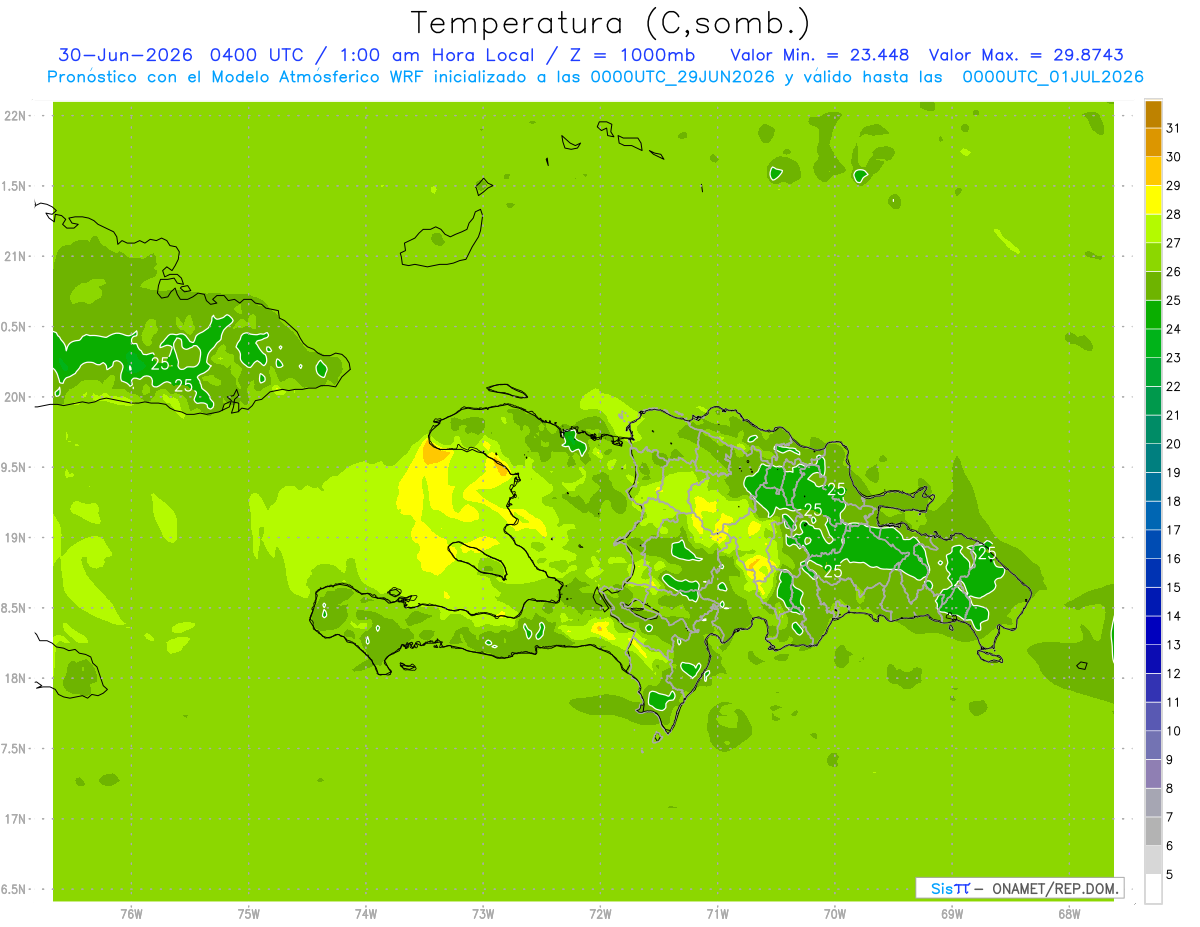The width and height of the screenshot is (1200, 927).
Task: Click the "0000UTC_01JUL2026" valid-until time
Action: click(1052, 77)
